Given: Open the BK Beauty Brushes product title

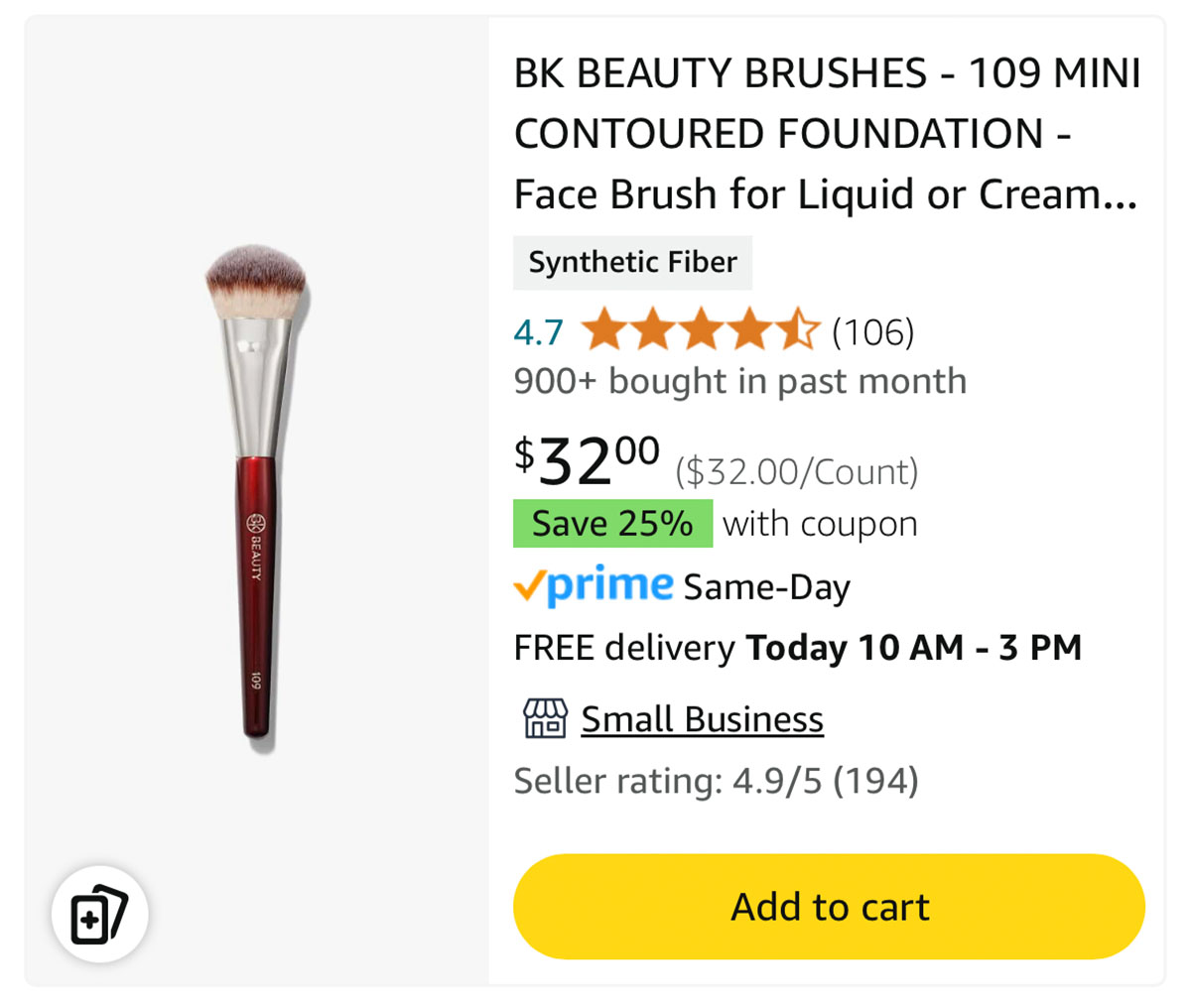Looking at the screenshot, I should (x=827, y=134).
